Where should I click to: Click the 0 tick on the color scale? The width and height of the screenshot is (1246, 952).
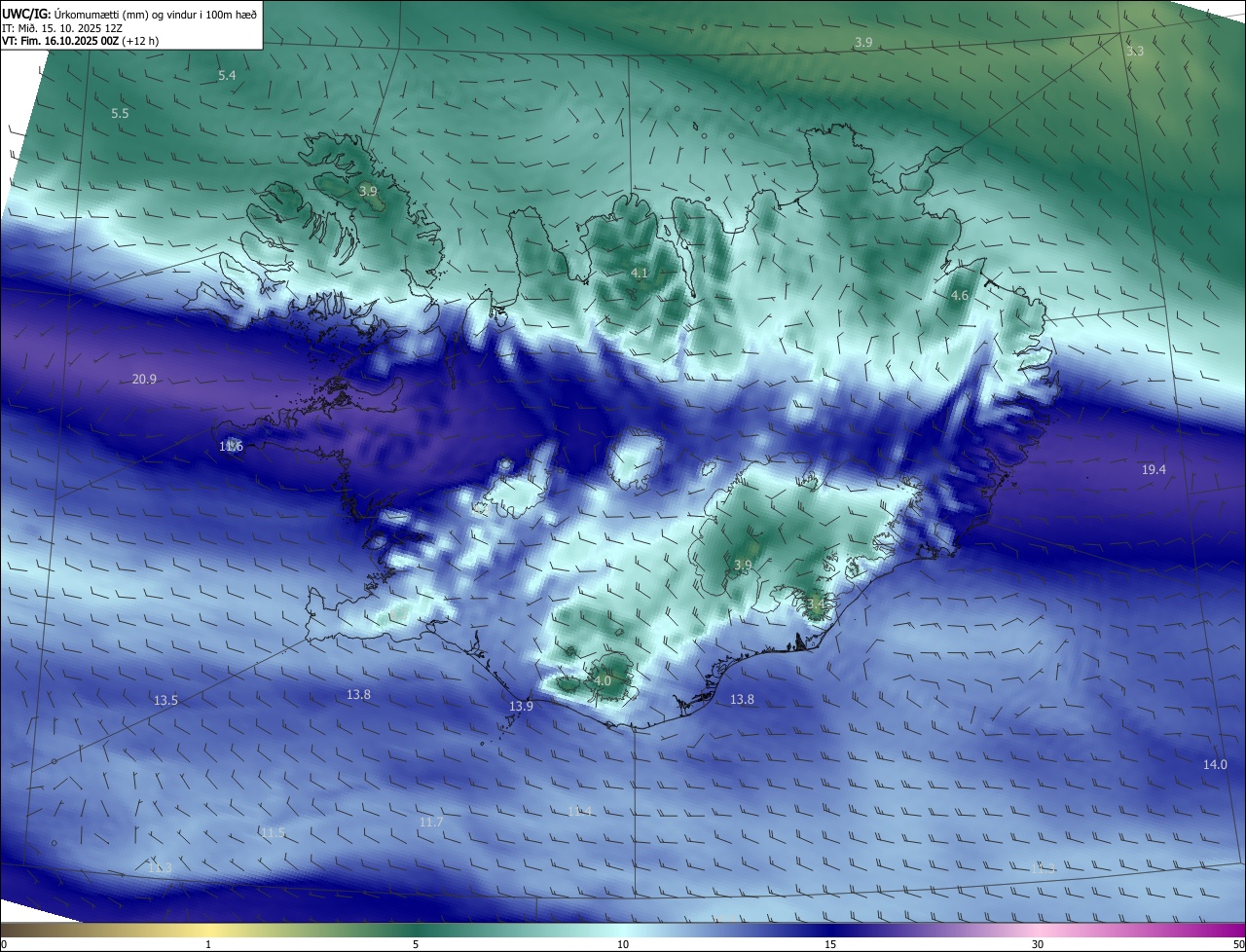click(x=4, y=944)
